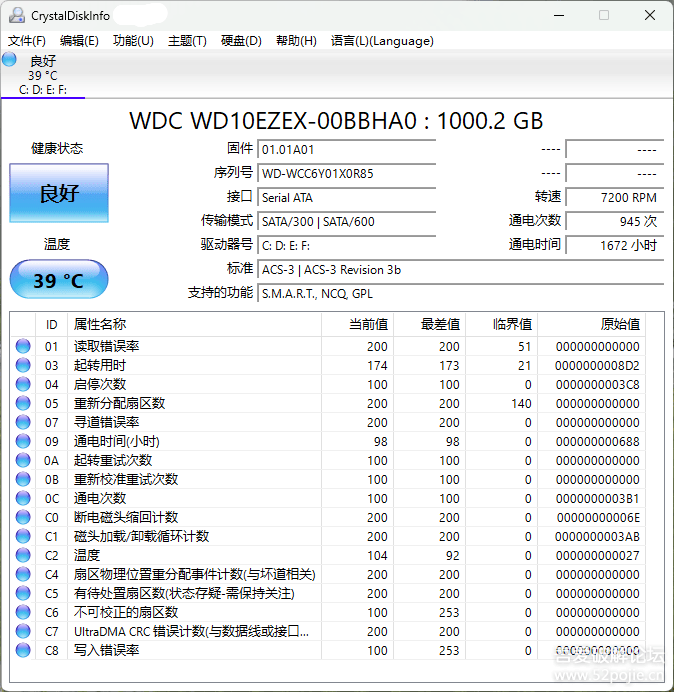674x692 pixels.
Task: Click the rotation speed field 7200 RPM
Action: click(615, 197)
